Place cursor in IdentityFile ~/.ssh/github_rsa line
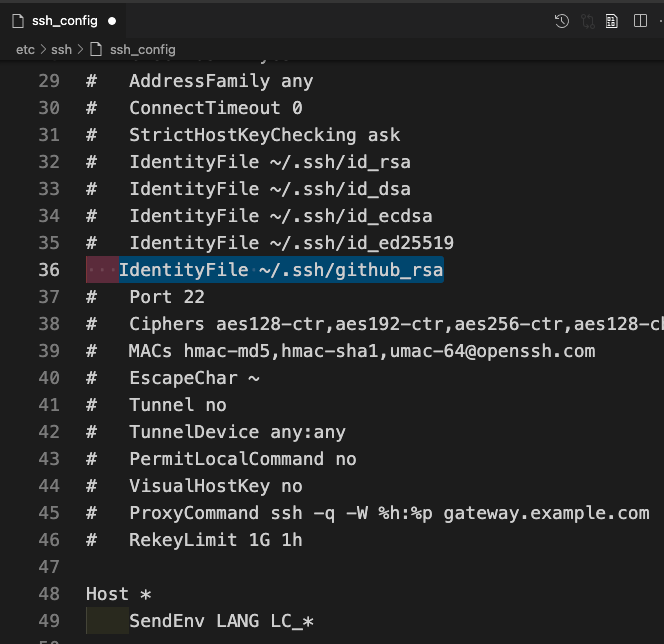The image size is (664, 644). pyautogui.click(x=280, y=270)
